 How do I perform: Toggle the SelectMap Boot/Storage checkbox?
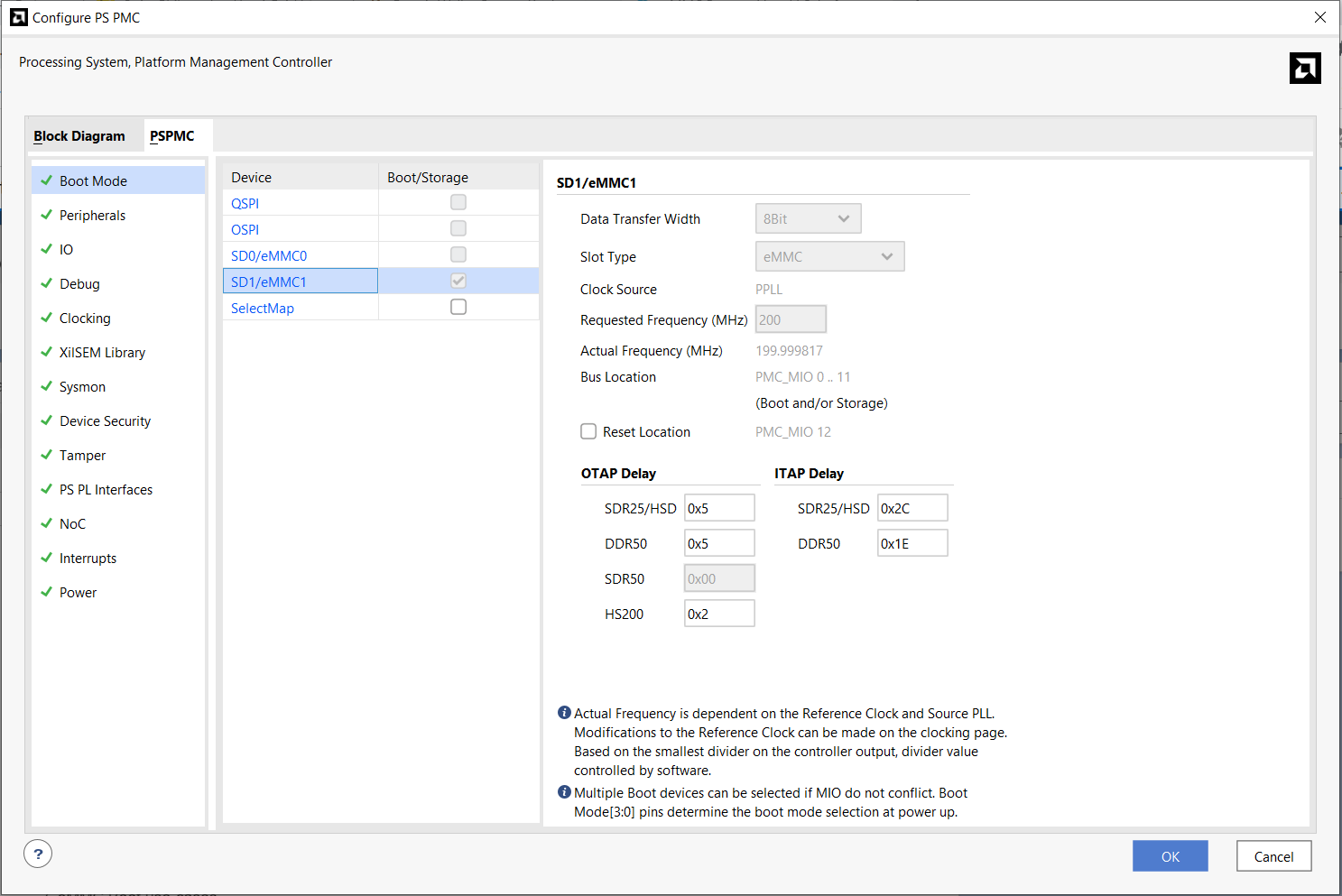(458, 307)
